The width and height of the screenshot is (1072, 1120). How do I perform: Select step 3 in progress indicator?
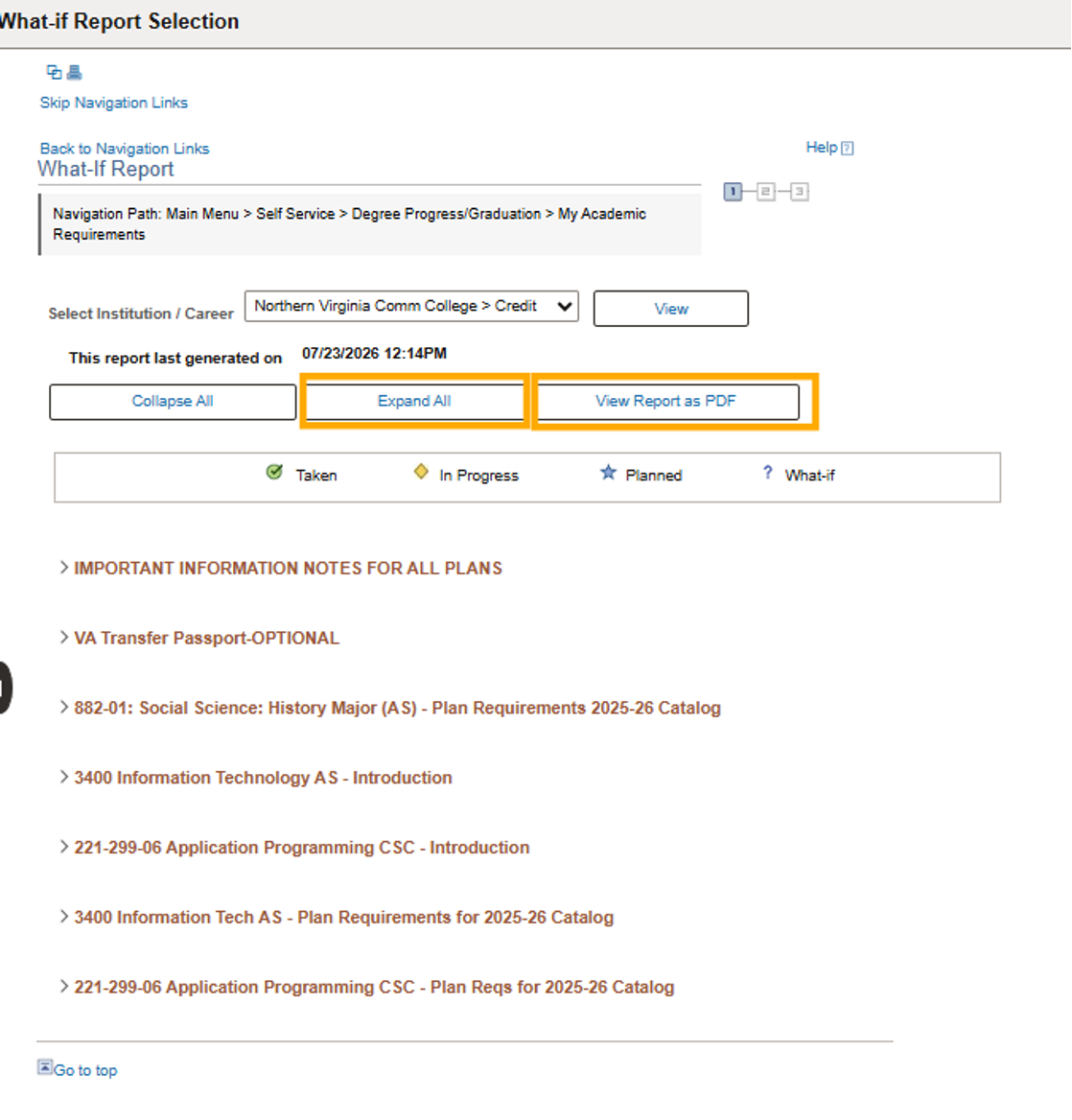click(x=799, y=192)
